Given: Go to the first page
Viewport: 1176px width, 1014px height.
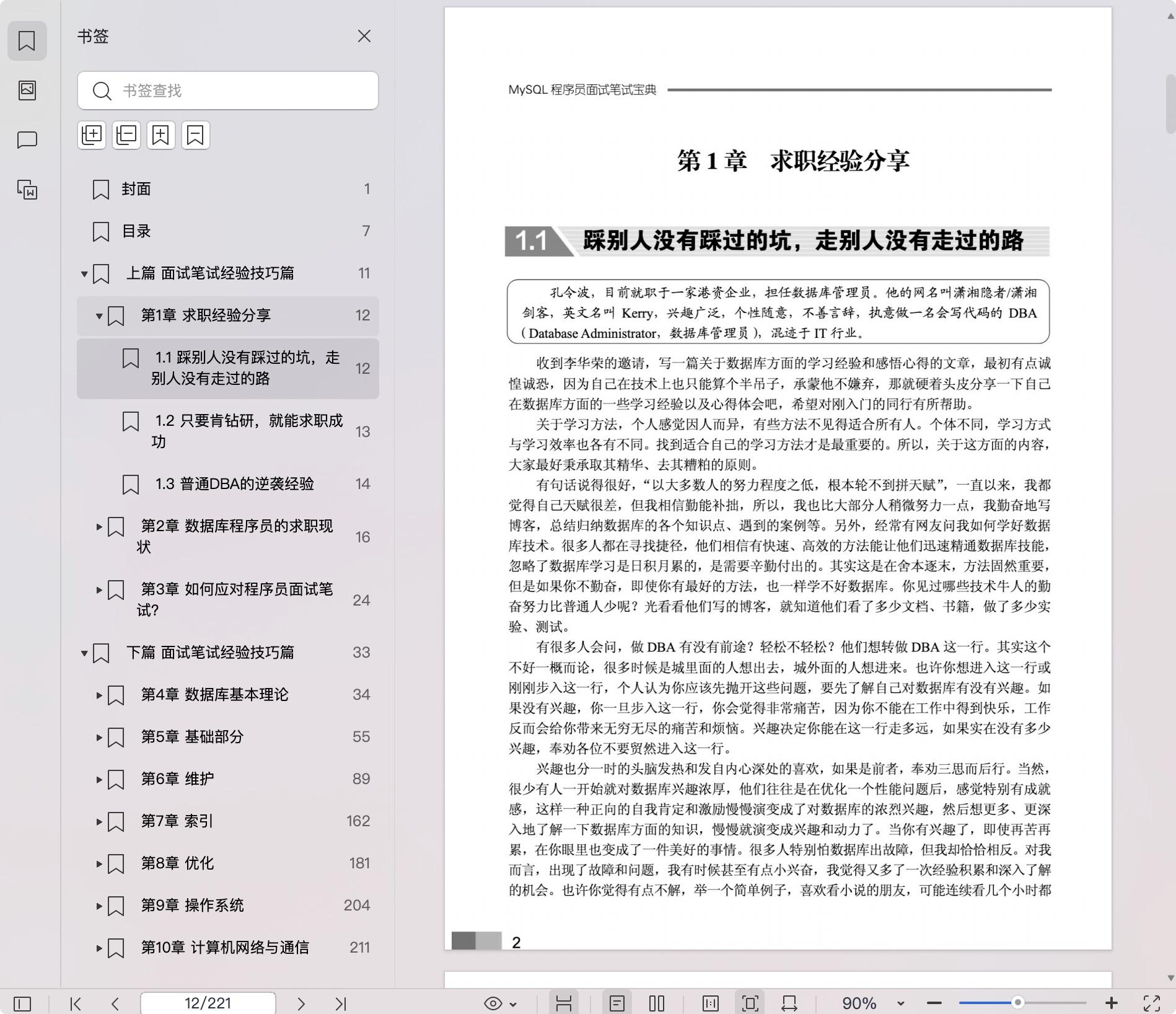Looking at the screenshot, I should (x=76, y=1003).
